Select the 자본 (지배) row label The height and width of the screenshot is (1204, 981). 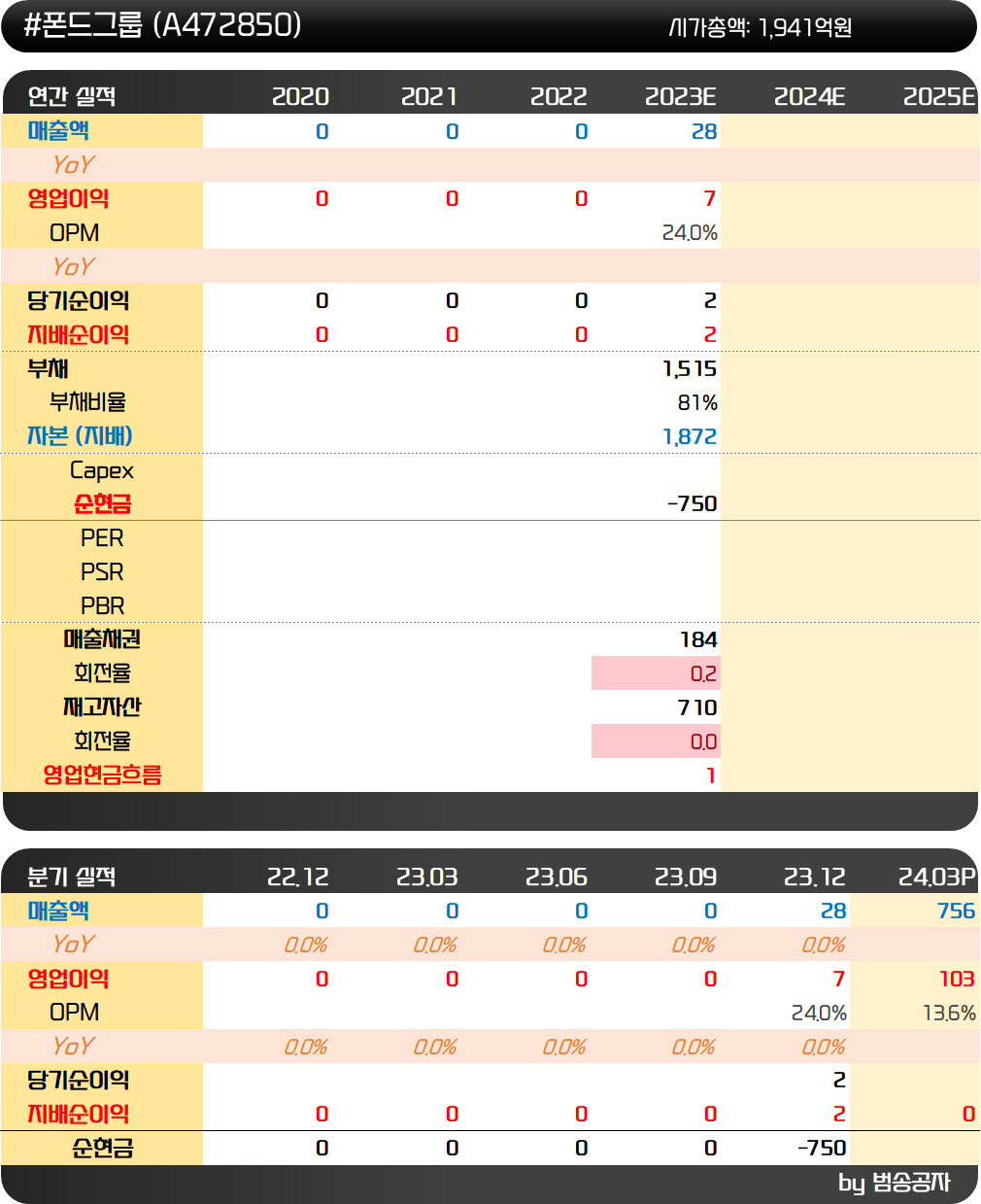point(80,435)
